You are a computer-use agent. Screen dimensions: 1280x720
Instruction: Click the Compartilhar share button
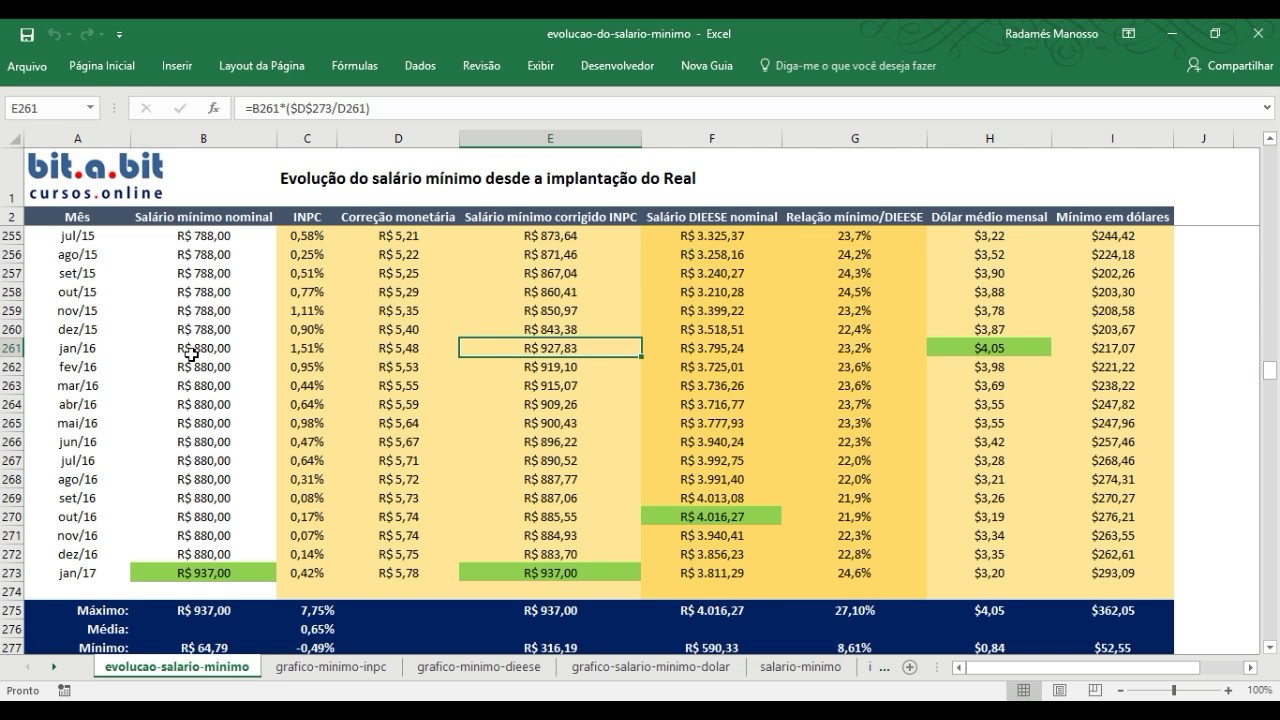[x=1230, y=66]
